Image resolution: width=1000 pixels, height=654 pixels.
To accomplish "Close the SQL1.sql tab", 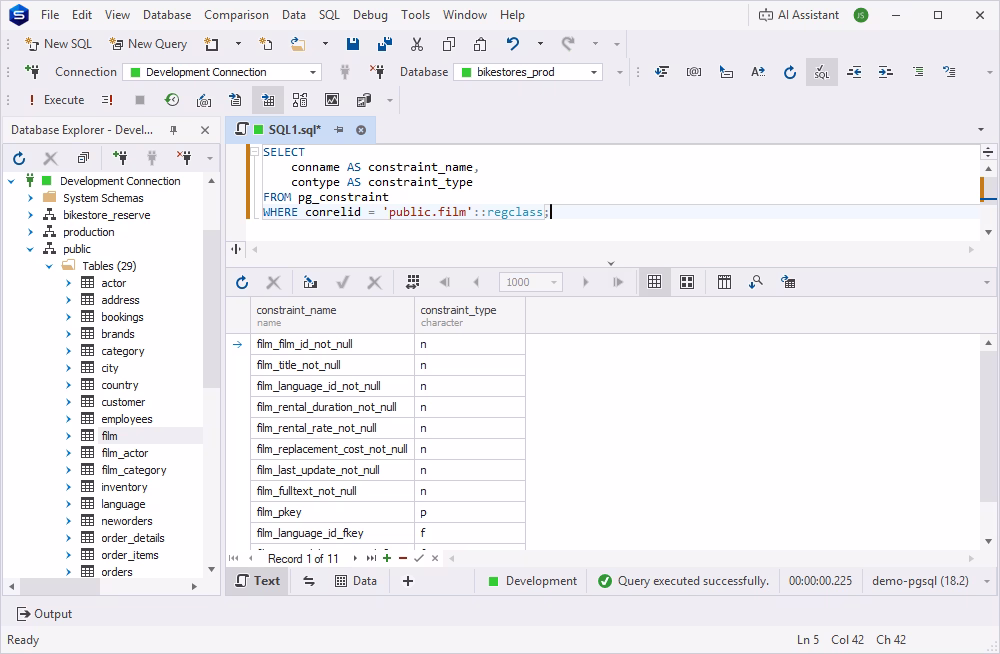I will pos(361,130).
